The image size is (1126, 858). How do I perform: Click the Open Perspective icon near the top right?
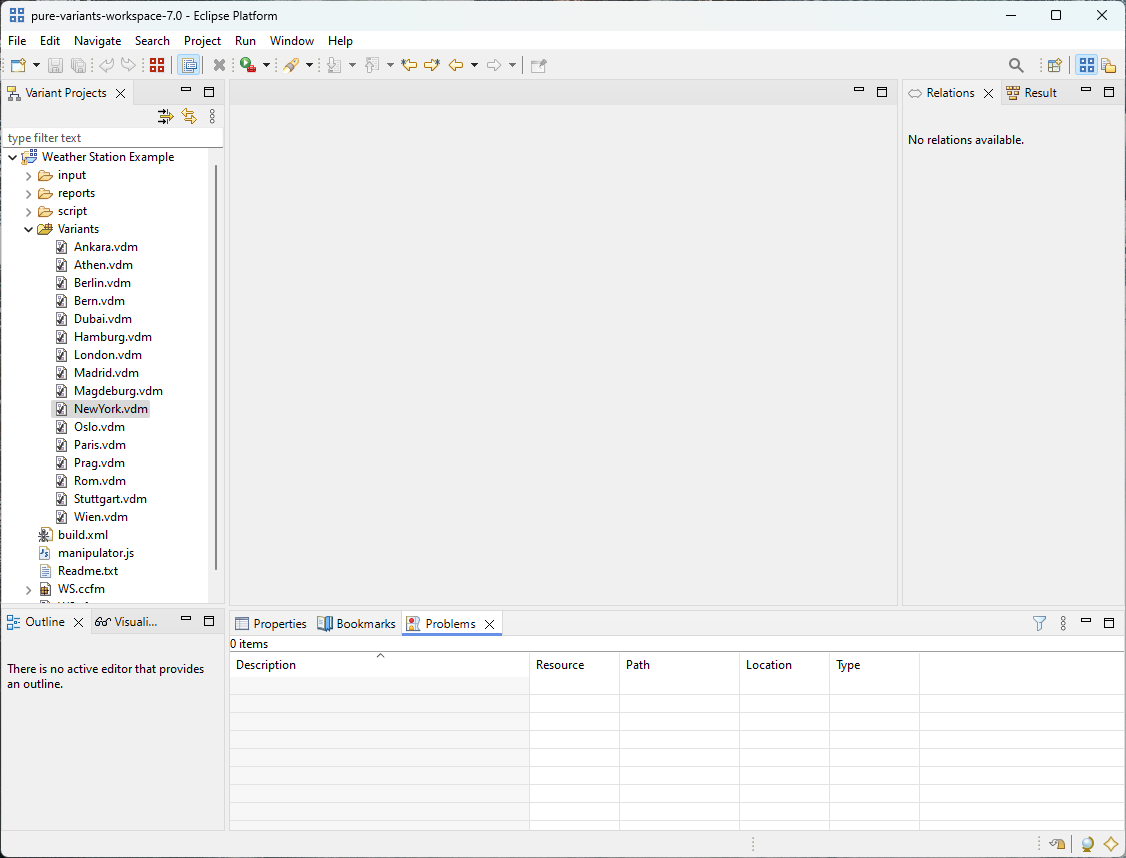pos(1054,64)
